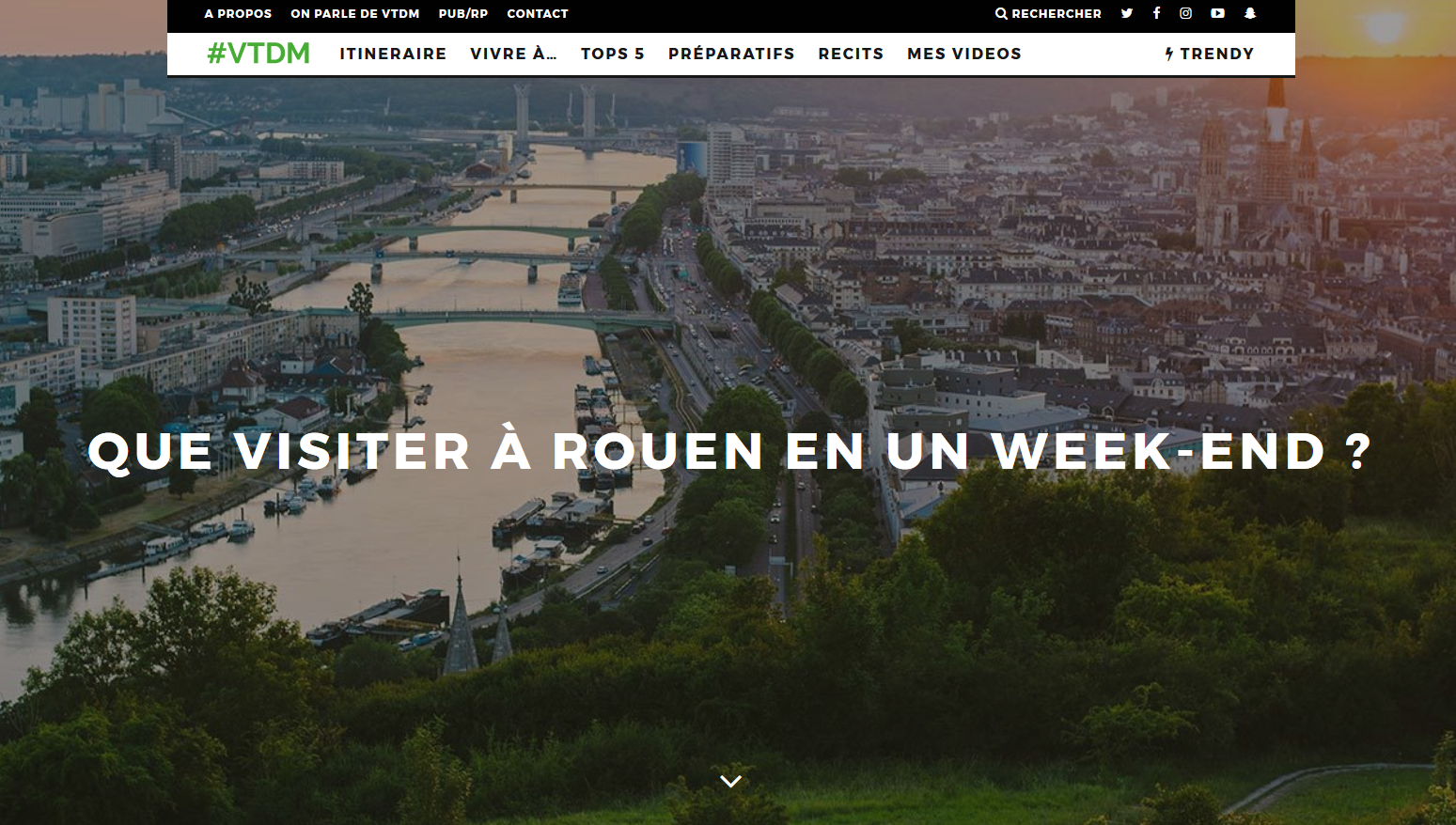Open the Snapchat ghost icon
Viewport: 1456px width, 825px height.
1250,13
